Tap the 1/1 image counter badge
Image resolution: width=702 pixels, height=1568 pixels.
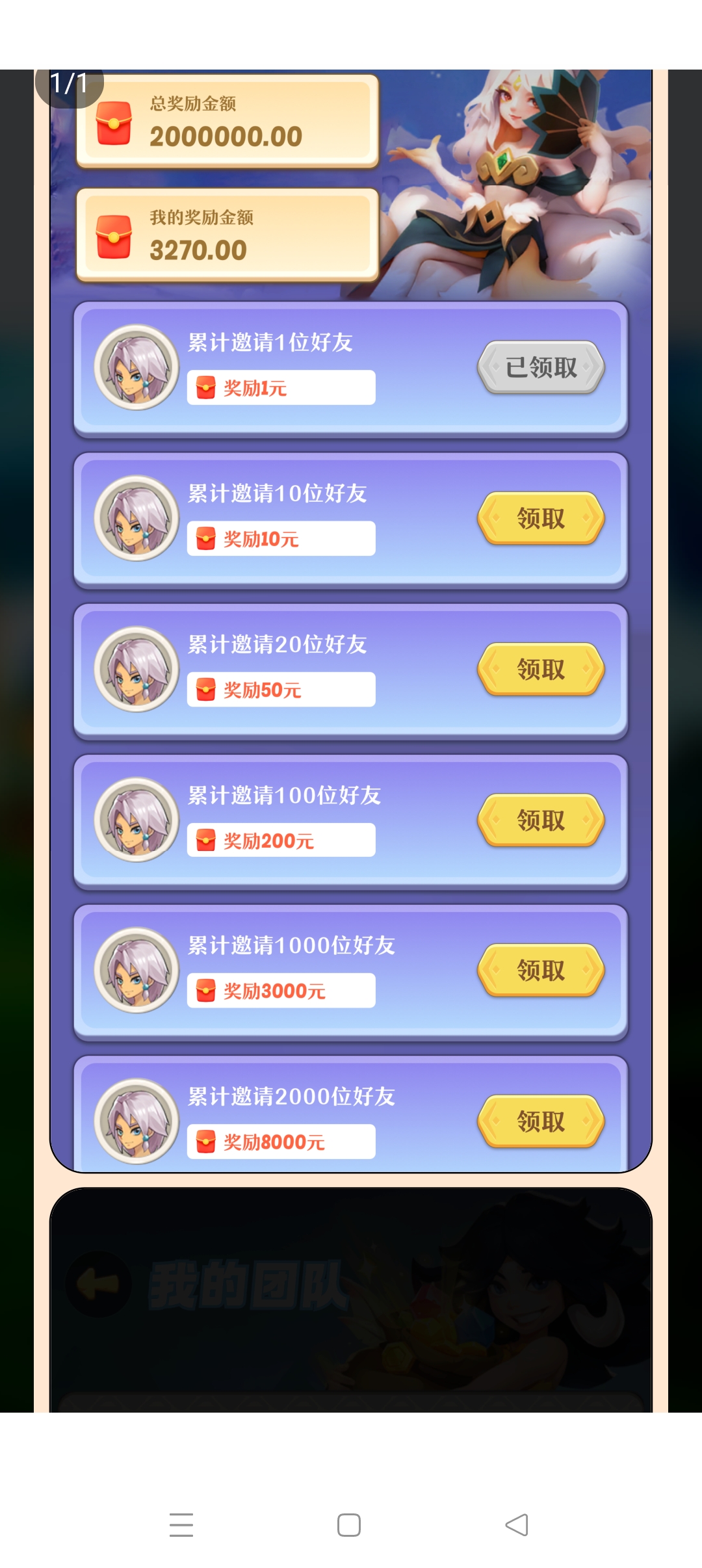(69, 85)
